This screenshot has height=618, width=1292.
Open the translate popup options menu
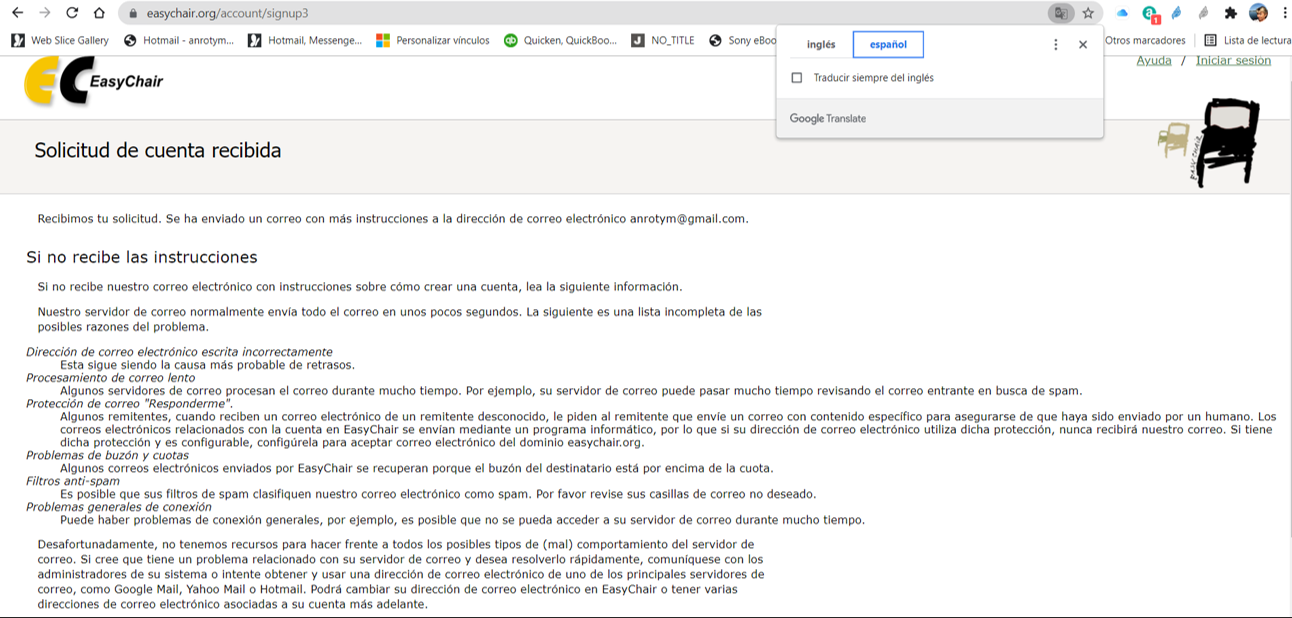pyautogui.click(x=1055, y=45)
